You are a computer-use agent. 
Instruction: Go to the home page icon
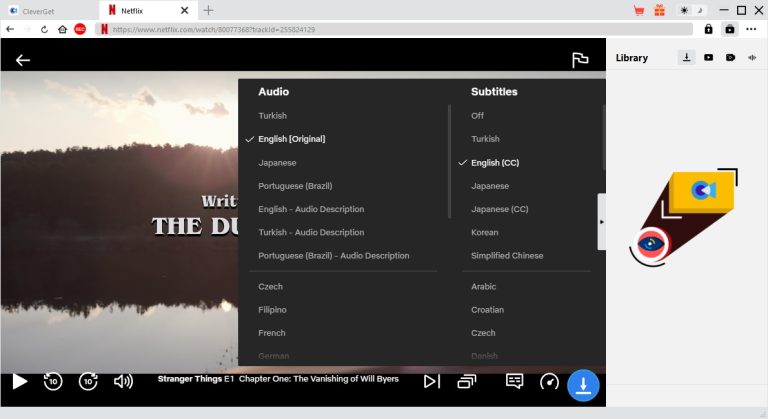tap(62, 29)
